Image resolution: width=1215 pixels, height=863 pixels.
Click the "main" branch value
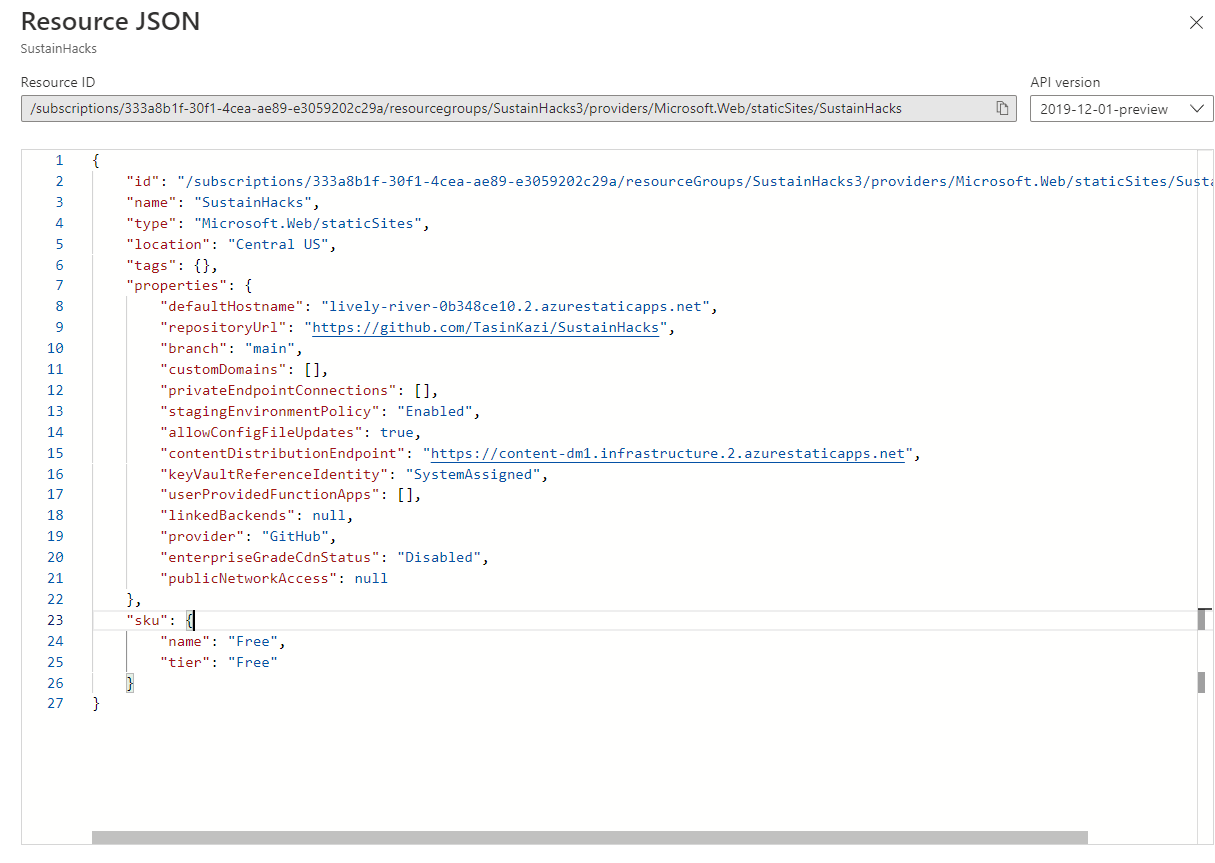[270, 348]
